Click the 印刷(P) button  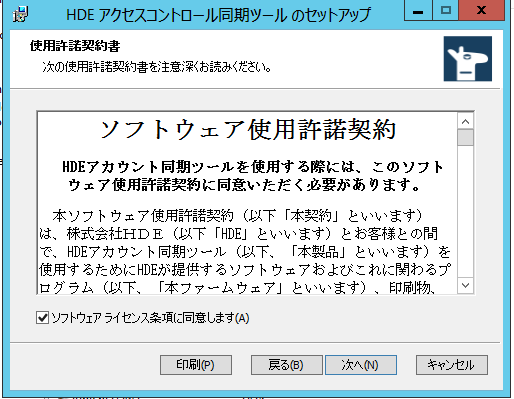(x=196, y=365)
